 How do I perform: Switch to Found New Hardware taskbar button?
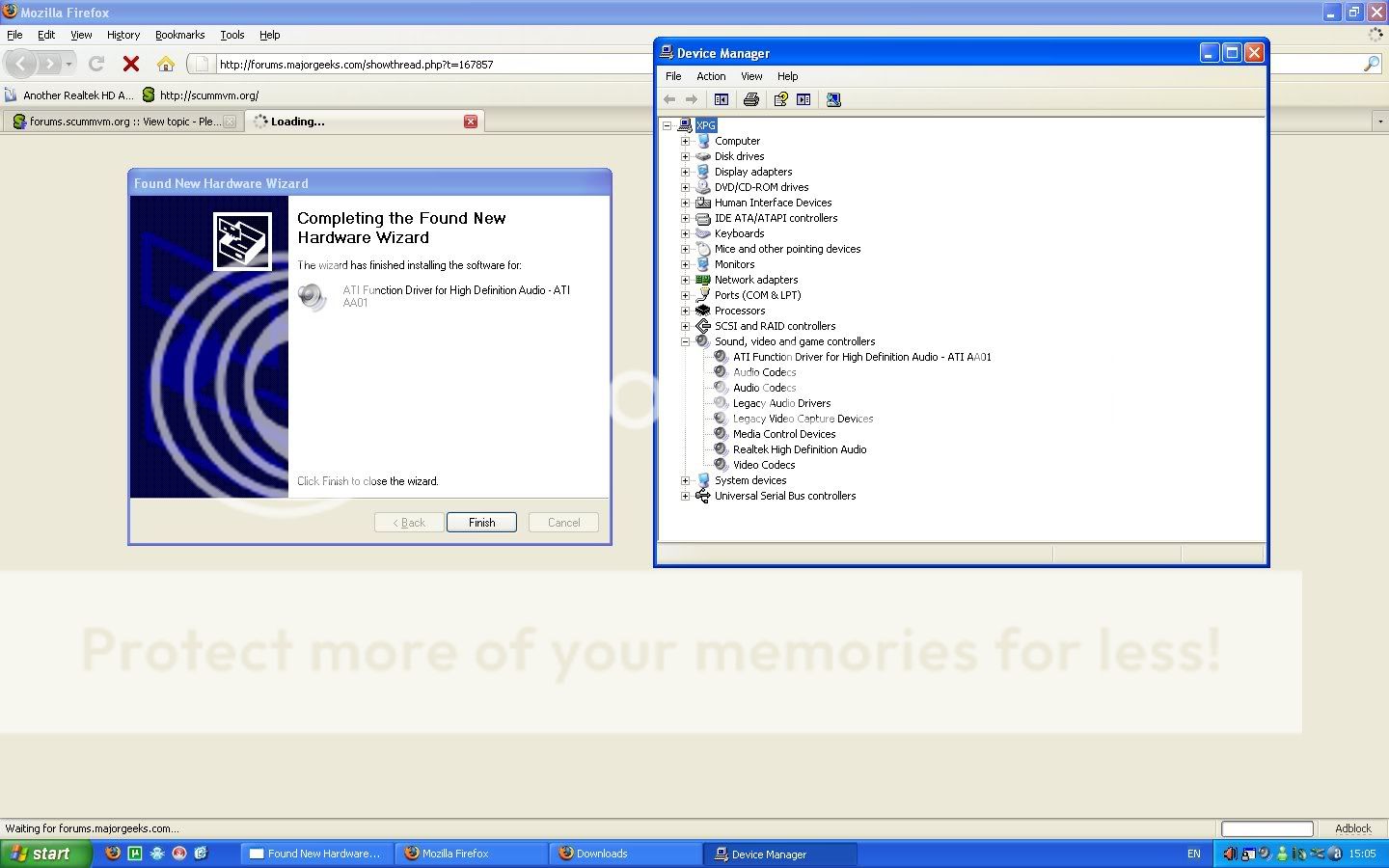[316, 854]
